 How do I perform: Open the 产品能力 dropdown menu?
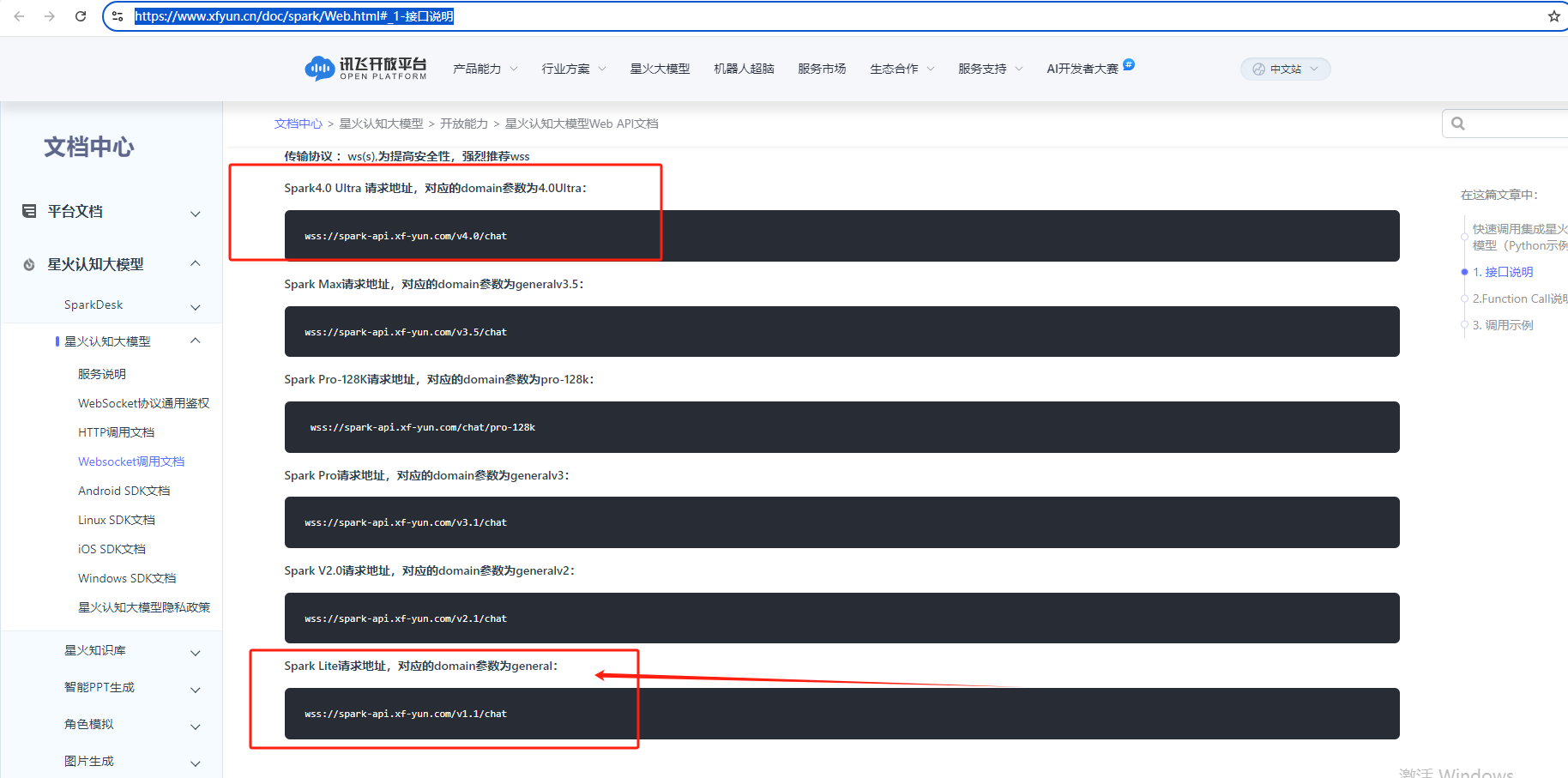pyautogui.click(x=485, y=69)
